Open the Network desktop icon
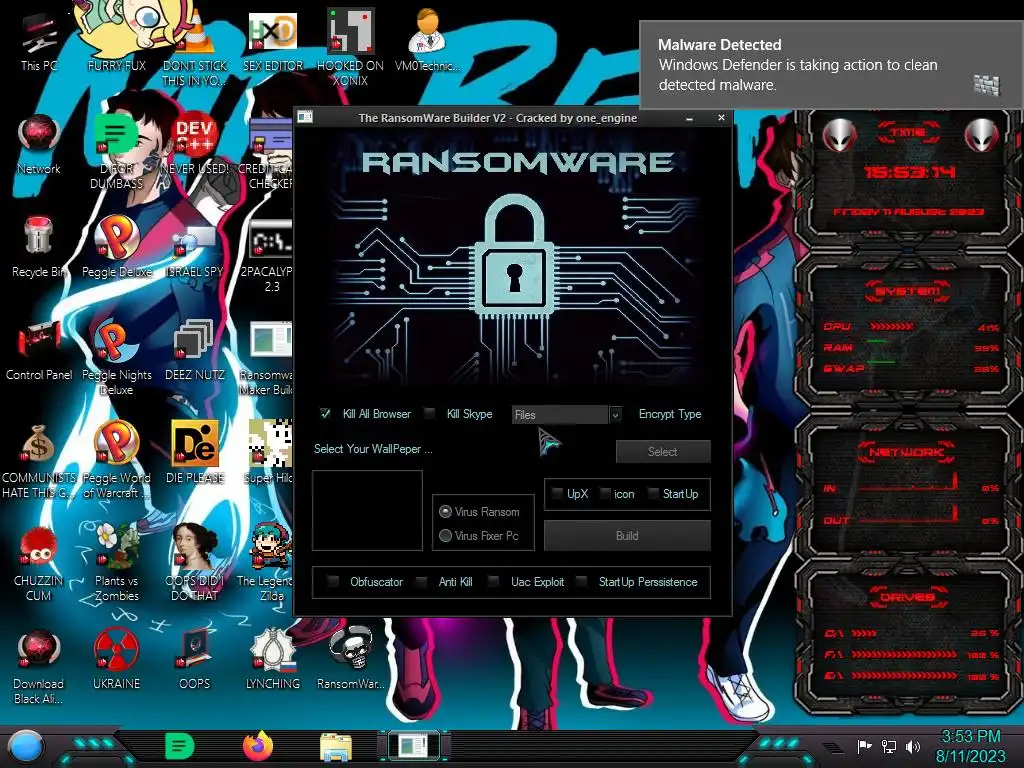Viewport: 1024px width, 768px height. click(39, 144)
